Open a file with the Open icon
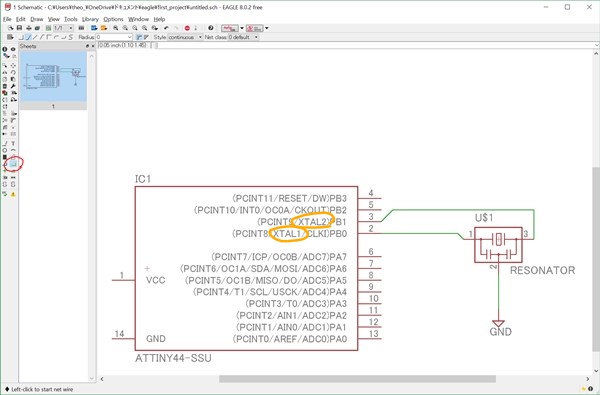The height and width of the screenshot is (395, 600). [x=11, y=28]
